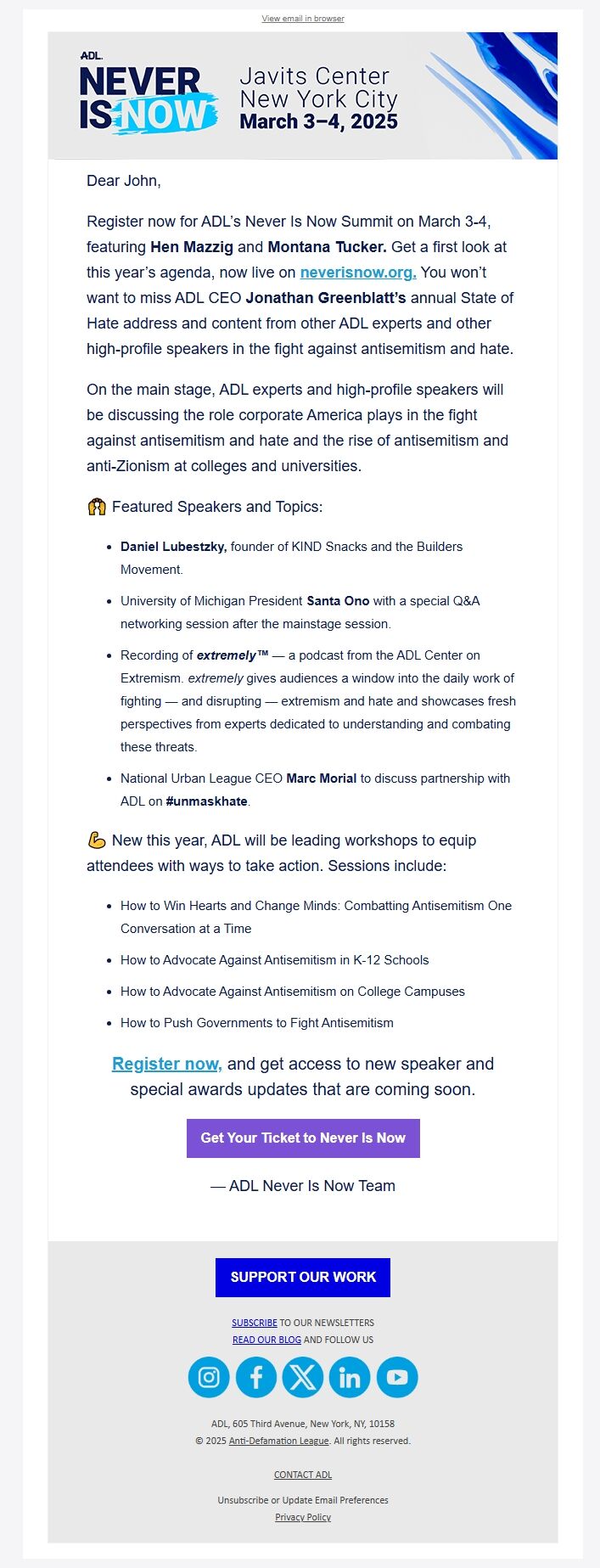Open ADL's Facebook page icon
This screenshot has width=600, height=1568.
[255, 1376]
